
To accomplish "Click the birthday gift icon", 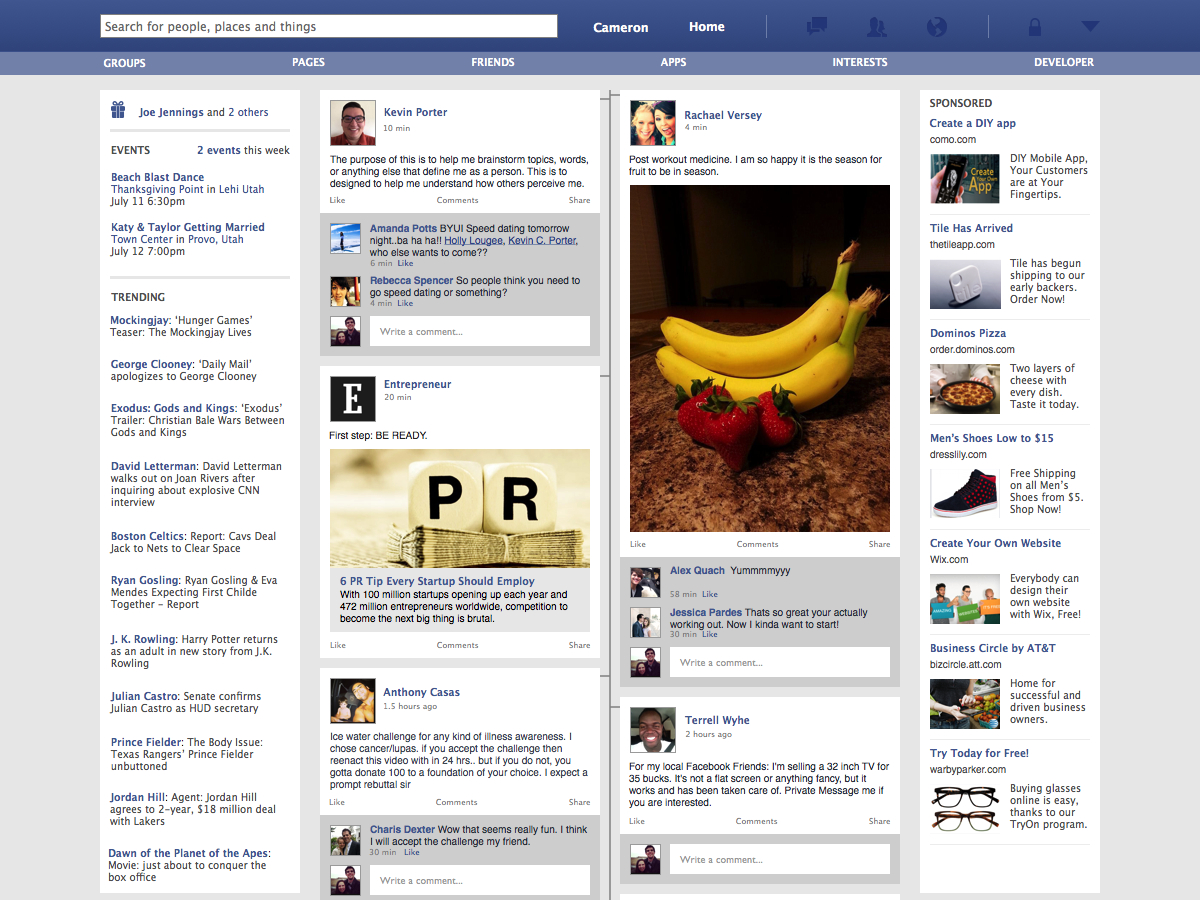I will pos(118,110).
